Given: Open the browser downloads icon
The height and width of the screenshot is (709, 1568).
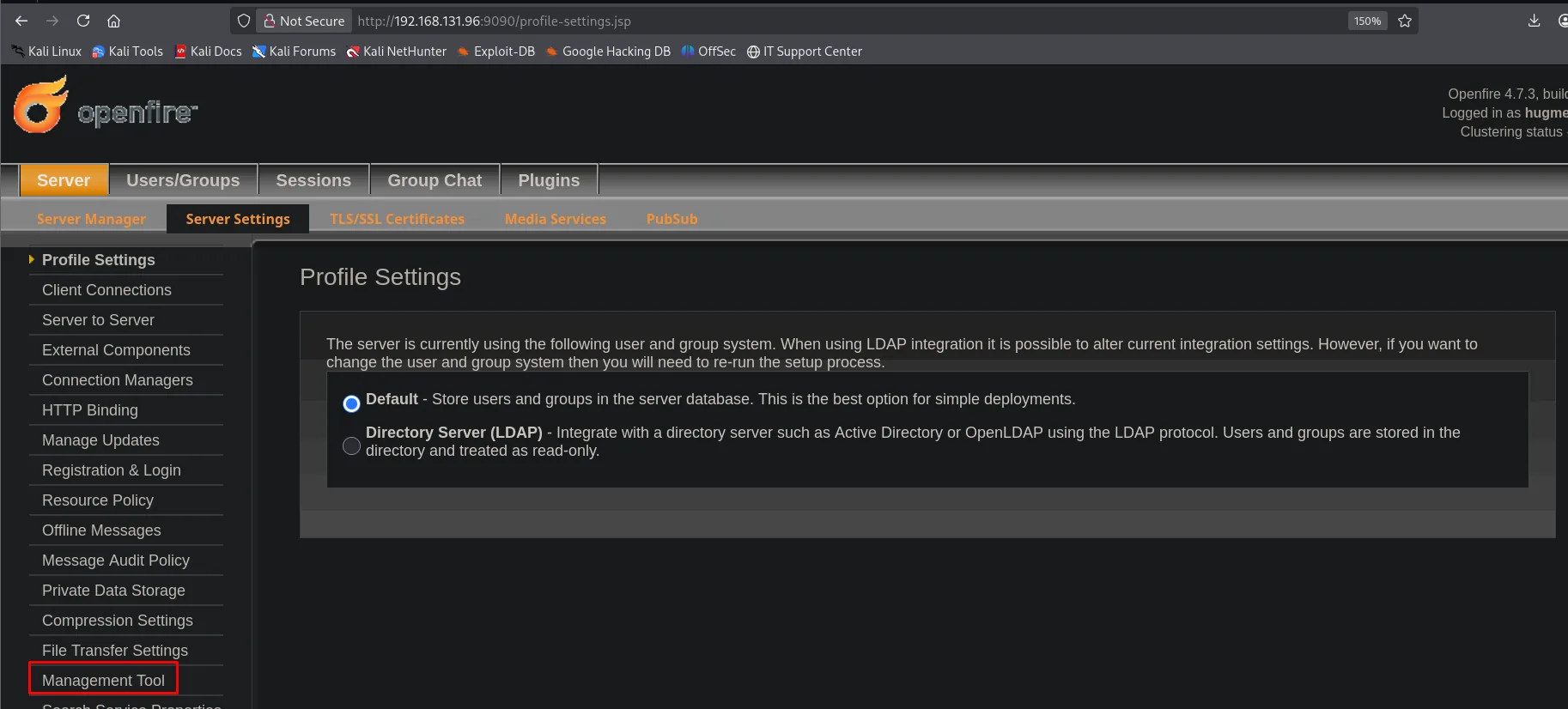Looking at the screenshot, I should pos(1534,21).
